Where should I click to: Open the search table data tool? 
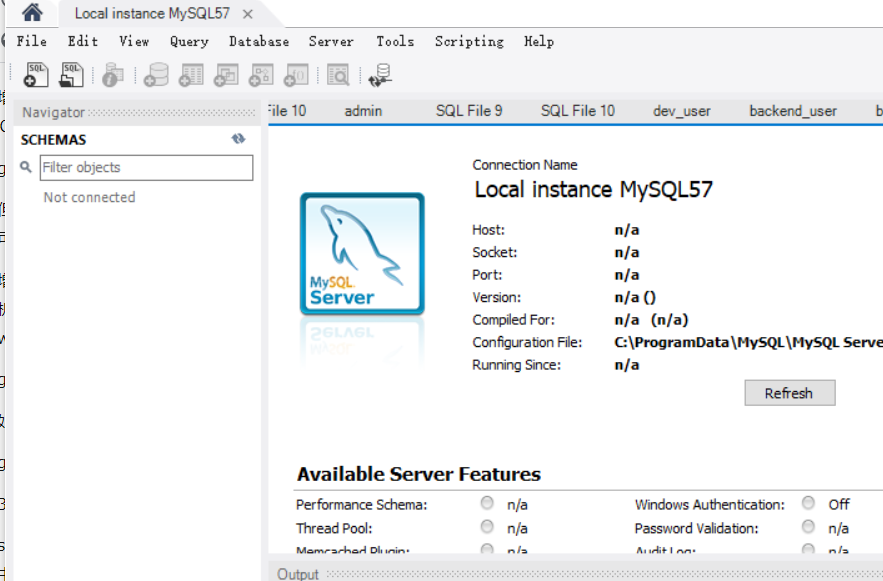point(340,74)
